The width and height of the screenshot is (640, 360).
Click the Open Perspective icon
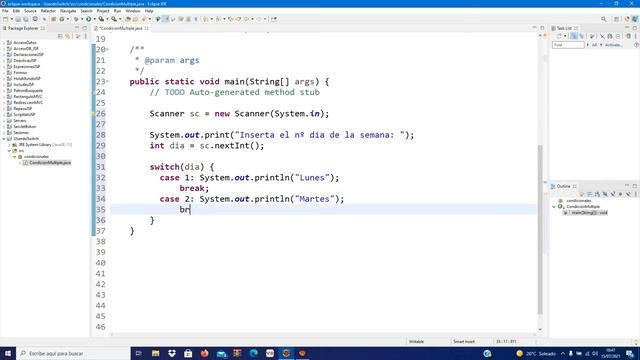(x=617, y=19)
